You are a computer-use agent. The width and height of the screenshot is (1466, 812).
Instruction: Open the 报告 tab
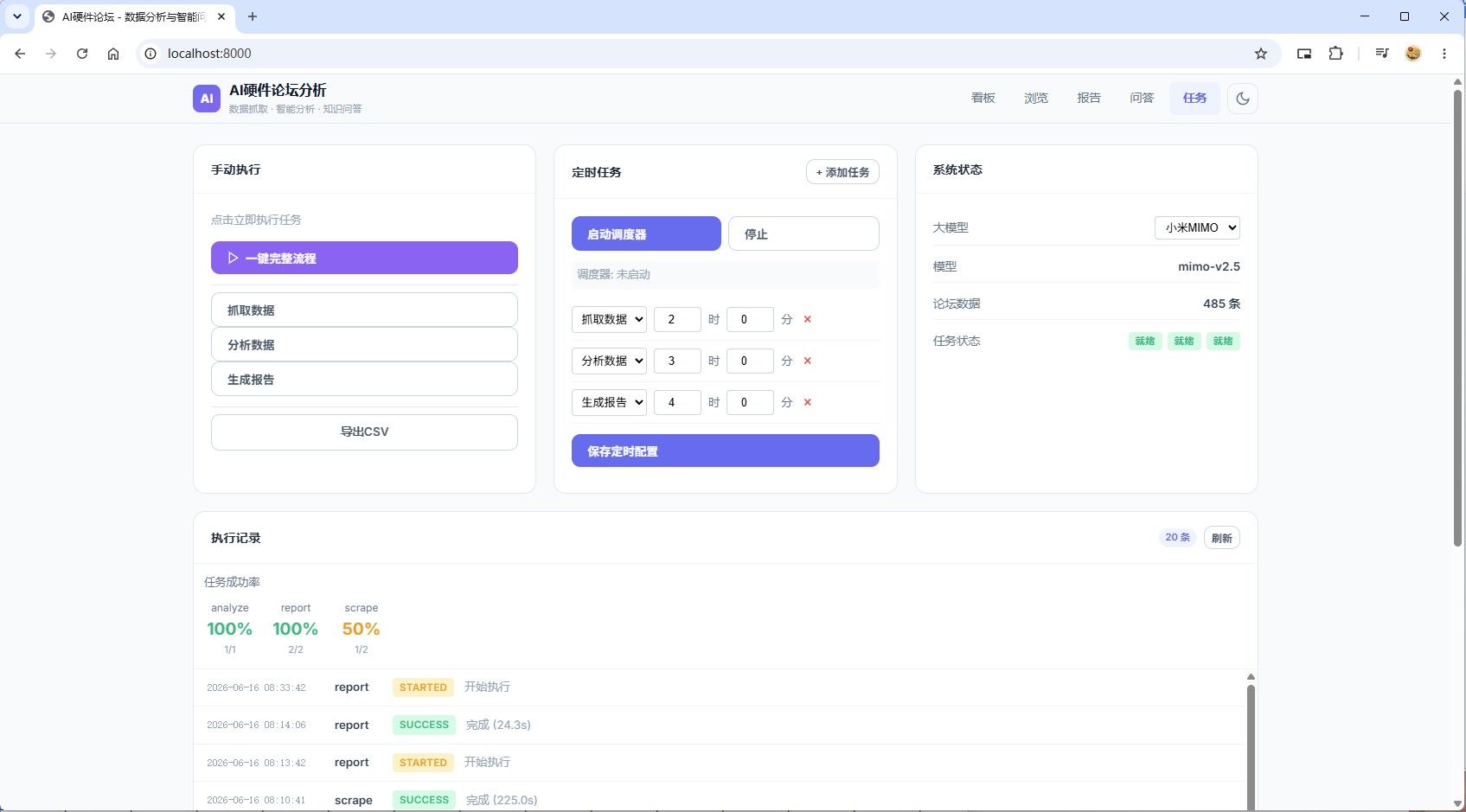click(x=1089, y=99)
